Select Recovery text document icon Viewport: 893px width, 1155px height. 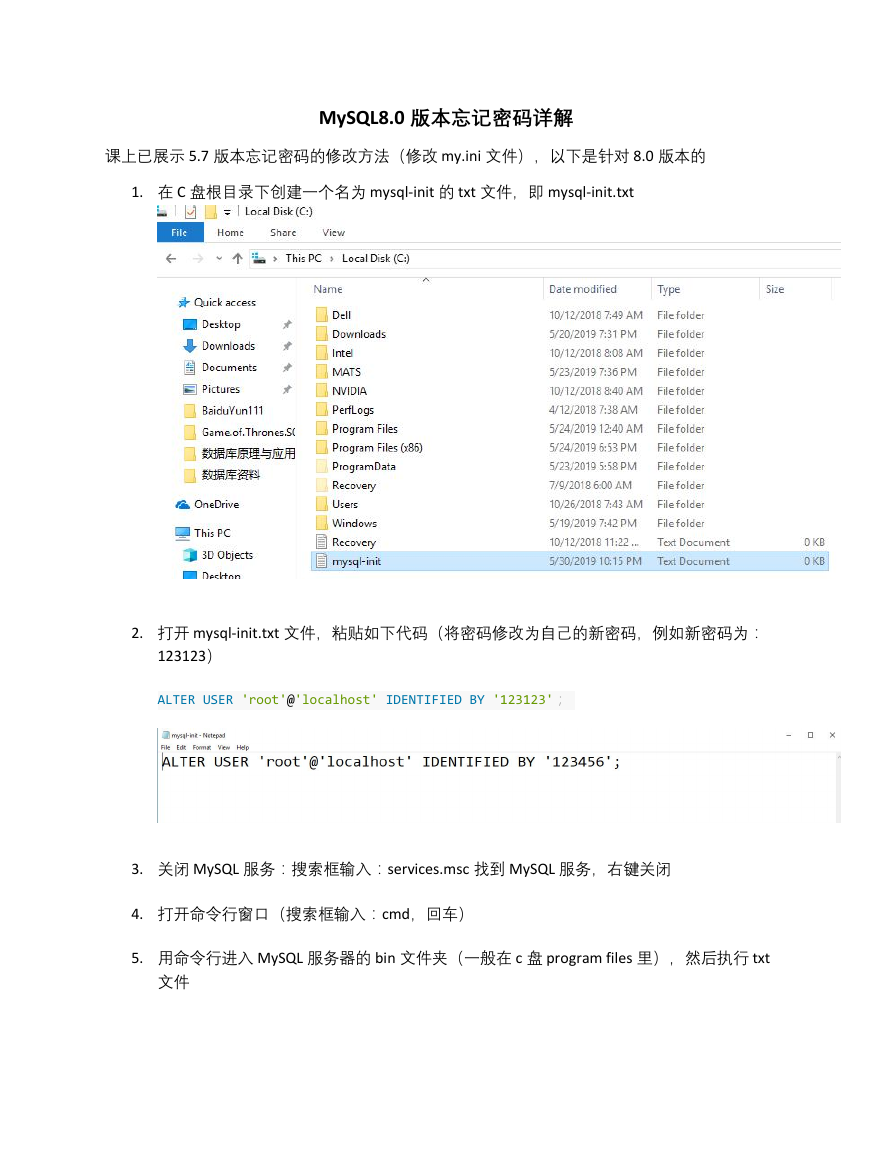pyautogui.click(x=321, y=542)
